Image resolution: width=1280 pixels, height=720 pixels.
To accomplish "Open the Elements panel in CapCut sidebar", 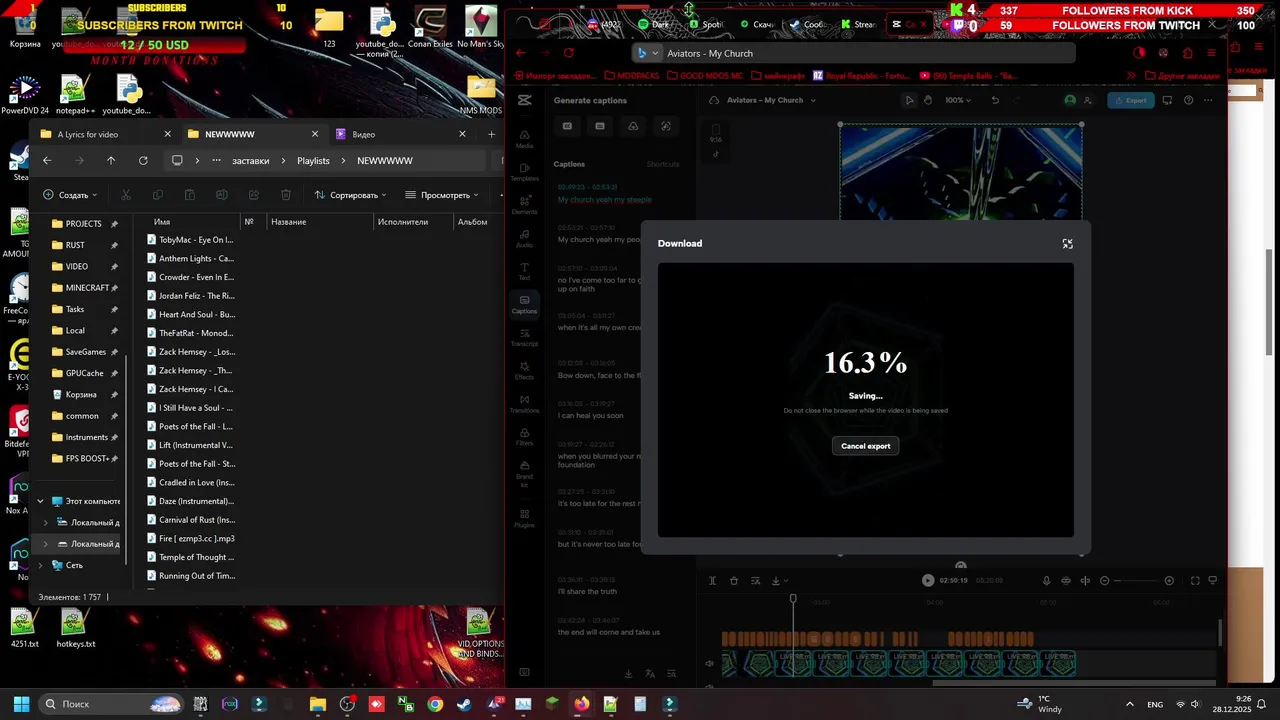I will point(524,203).
